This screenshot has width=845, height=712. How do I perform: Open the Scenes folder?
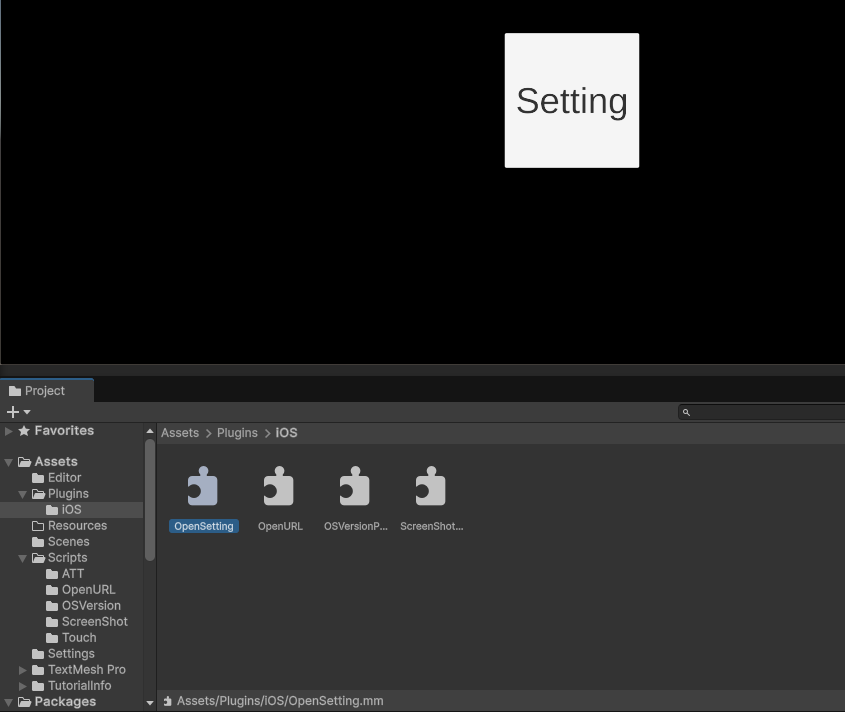pos(68,542)
